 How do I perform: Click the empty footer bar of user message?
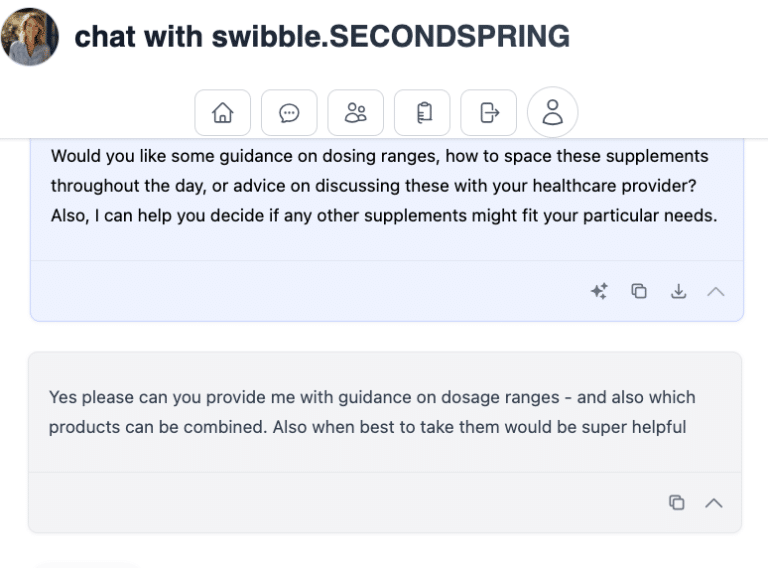click(340, 502)
